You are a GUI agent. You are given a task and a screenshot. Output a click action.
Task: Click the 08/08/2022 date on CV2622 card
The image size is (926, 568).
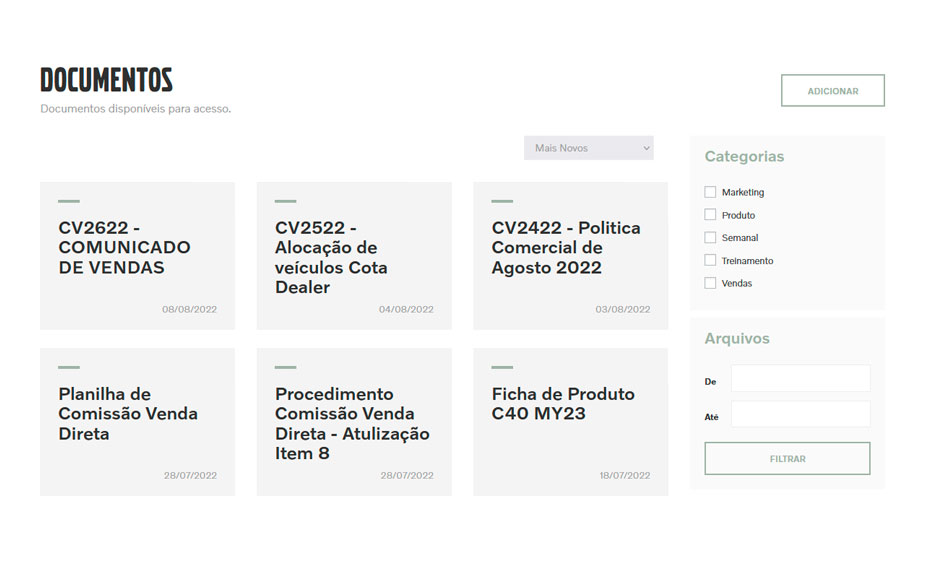[x=189, y=310]
